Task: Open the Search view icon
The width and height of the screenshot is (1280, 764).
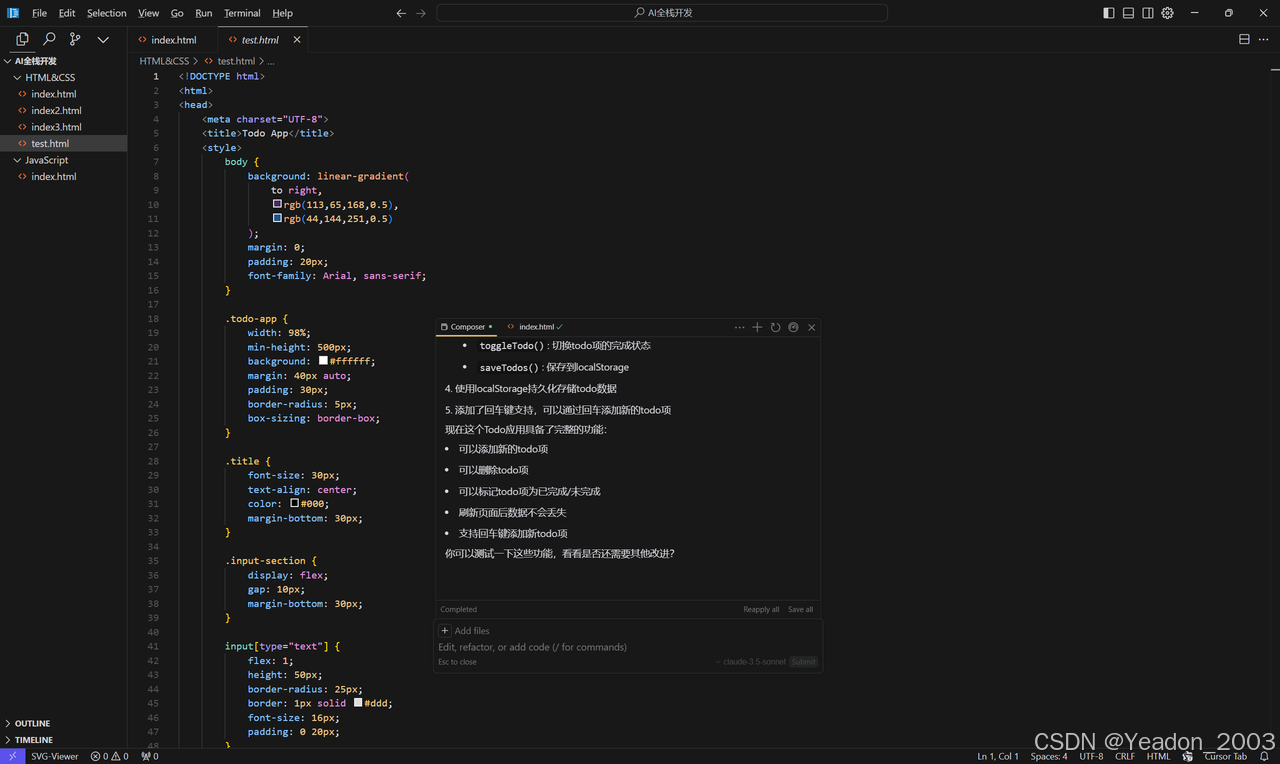Action: [x=49, y=39]
